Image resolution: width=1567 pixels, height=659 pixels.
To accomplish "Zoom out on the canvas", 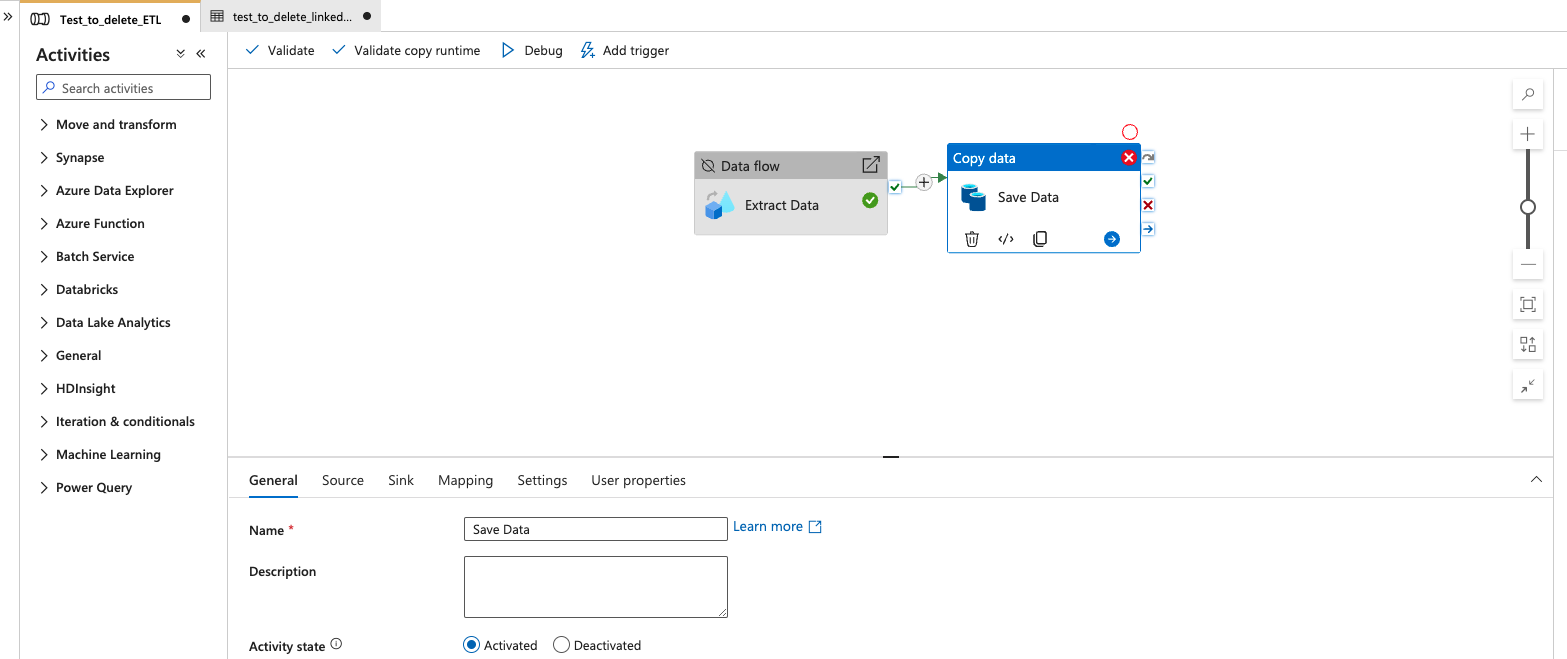I will click(1528, 265).
